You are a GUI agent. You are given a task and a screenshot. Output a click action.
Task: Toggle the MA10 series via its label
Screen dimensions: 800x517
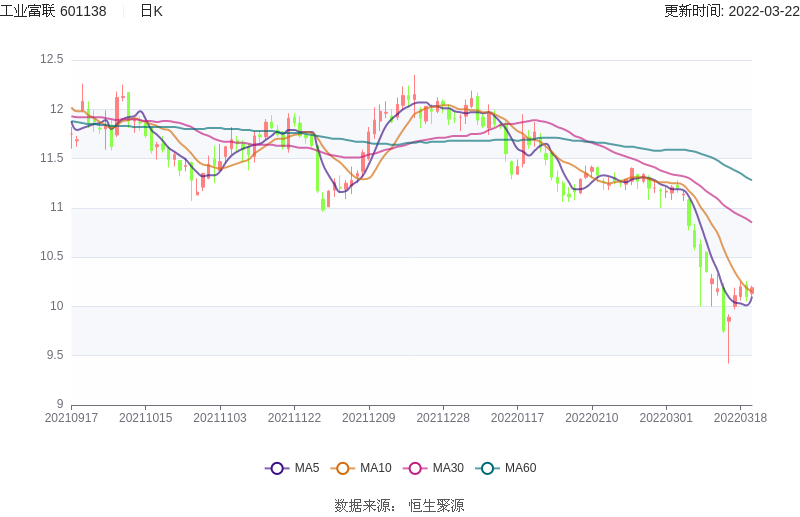point(376,468)
